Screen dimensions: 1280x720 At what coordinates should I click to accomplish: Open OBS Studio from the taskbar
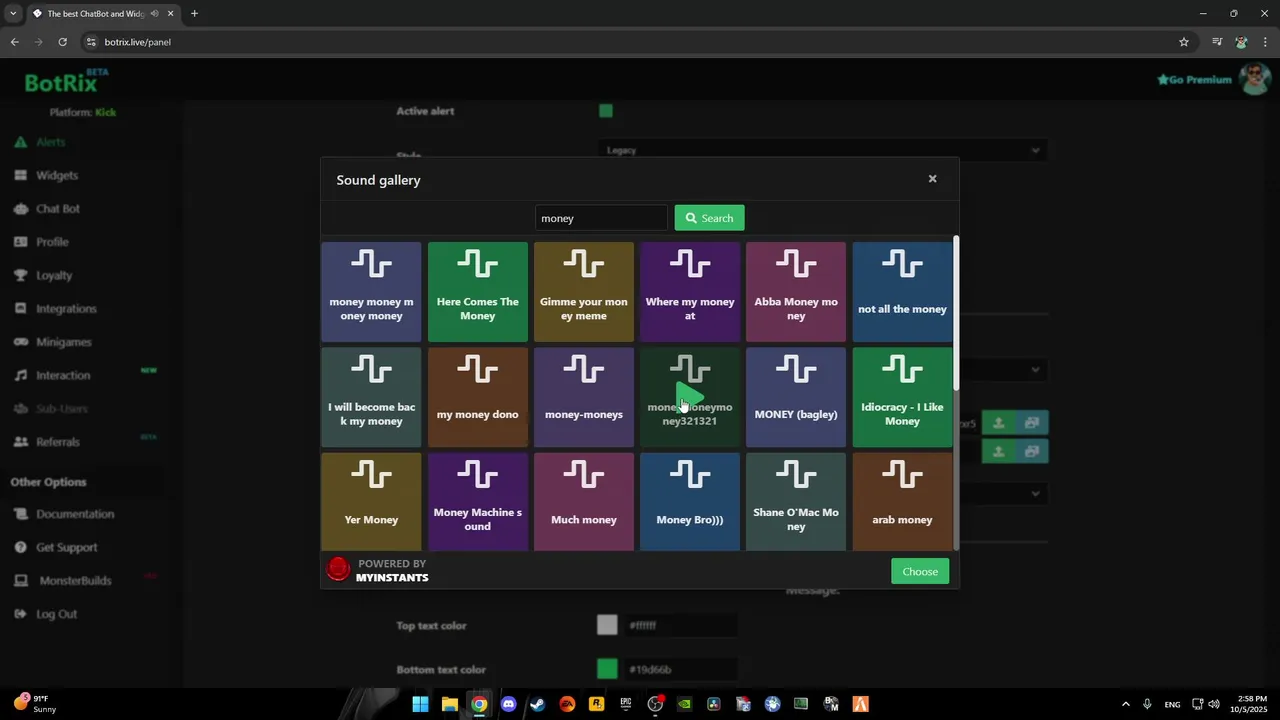655,704
